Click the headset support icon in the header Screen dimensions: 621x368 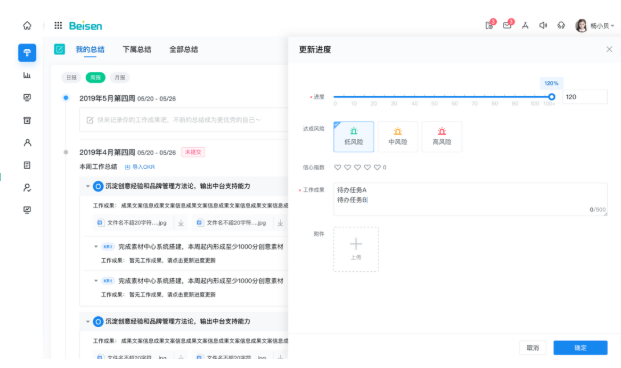(x=561, y=26)
